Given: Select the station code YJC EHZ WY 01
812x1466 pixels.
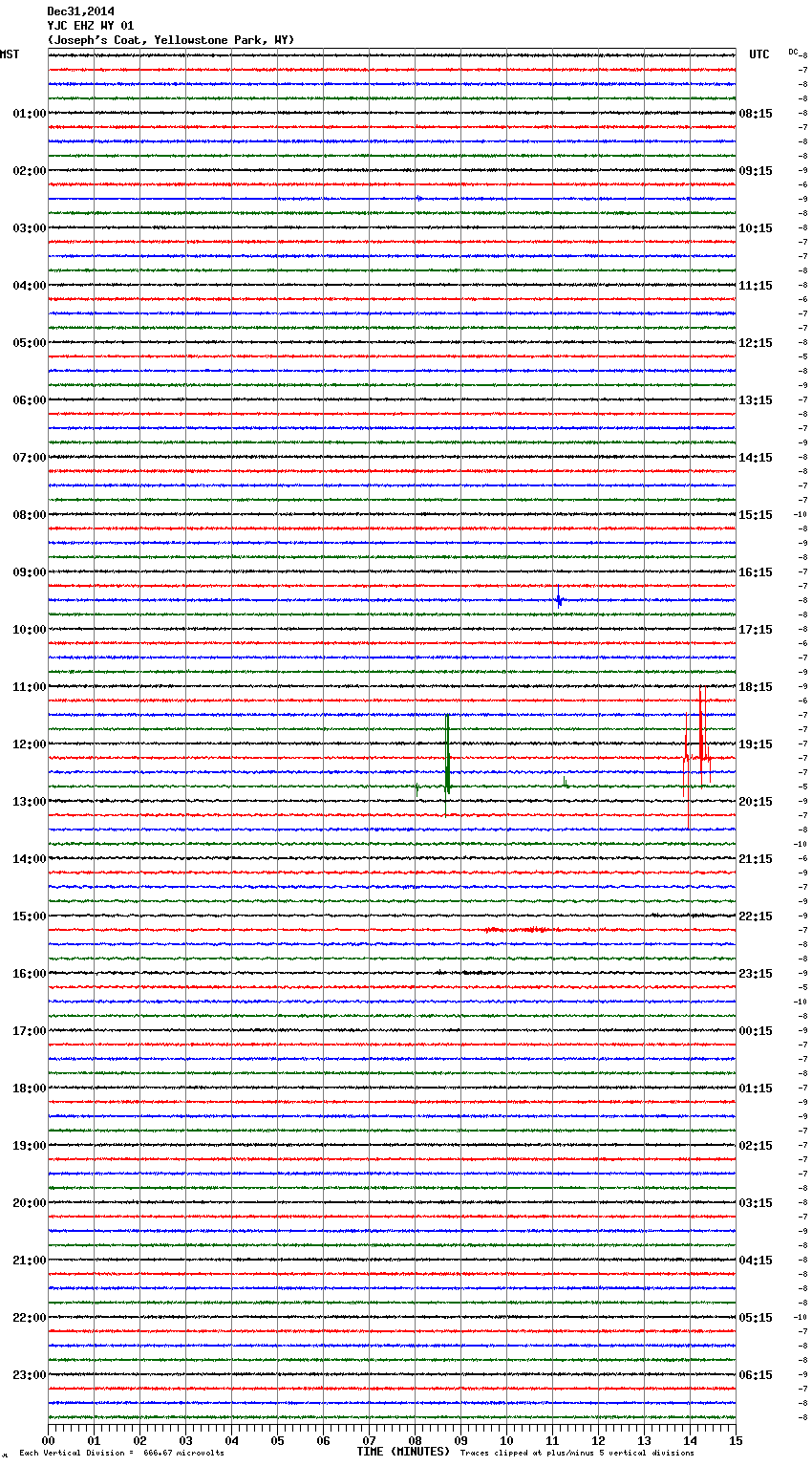Looking at the screenshot, I should click(x=91, y=26).
